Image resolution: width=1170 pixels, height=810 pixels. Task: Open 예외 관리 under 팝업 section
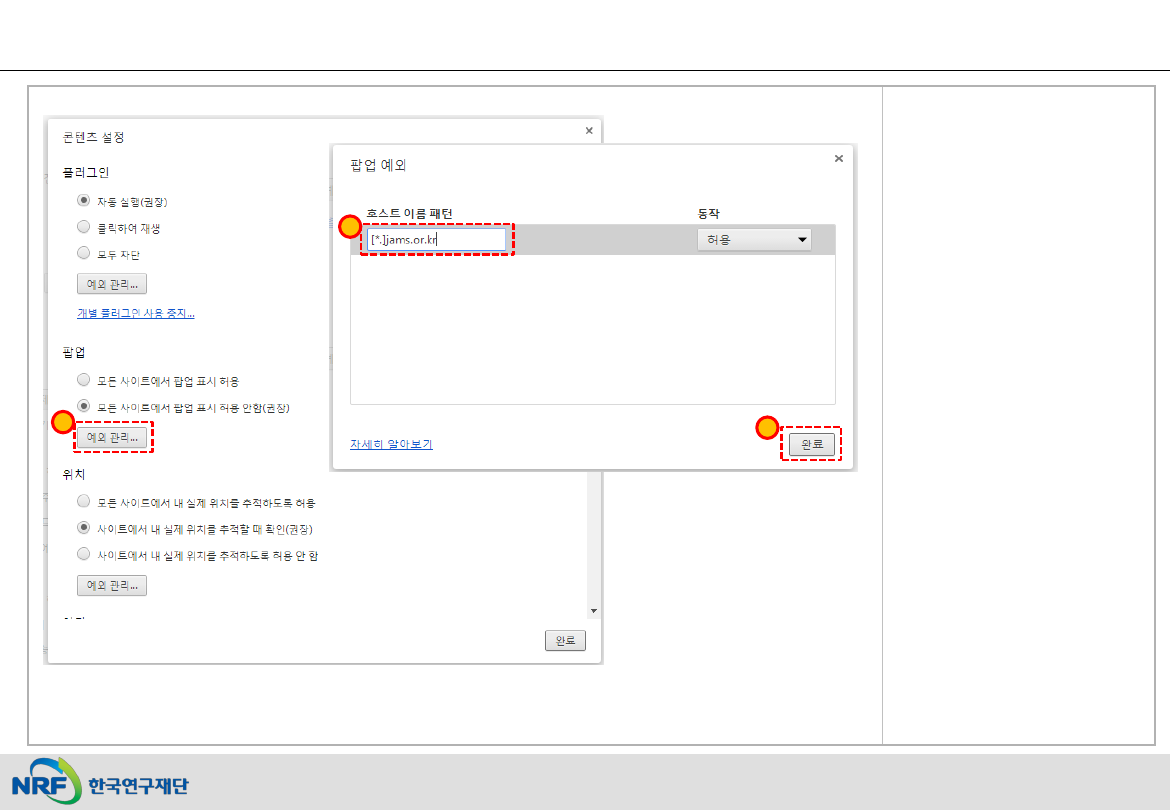(x=112, y=438)
